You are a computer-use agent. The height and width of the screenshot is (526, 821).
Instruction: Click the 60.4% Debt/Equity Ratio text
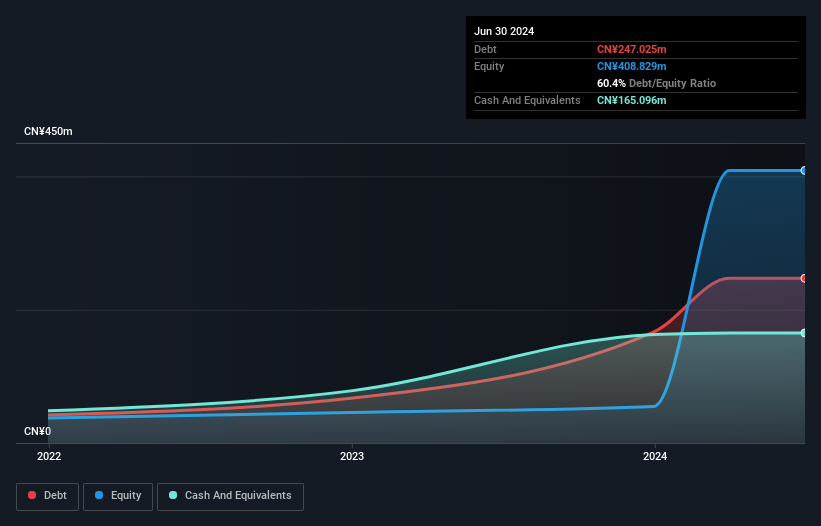(656, 83)
